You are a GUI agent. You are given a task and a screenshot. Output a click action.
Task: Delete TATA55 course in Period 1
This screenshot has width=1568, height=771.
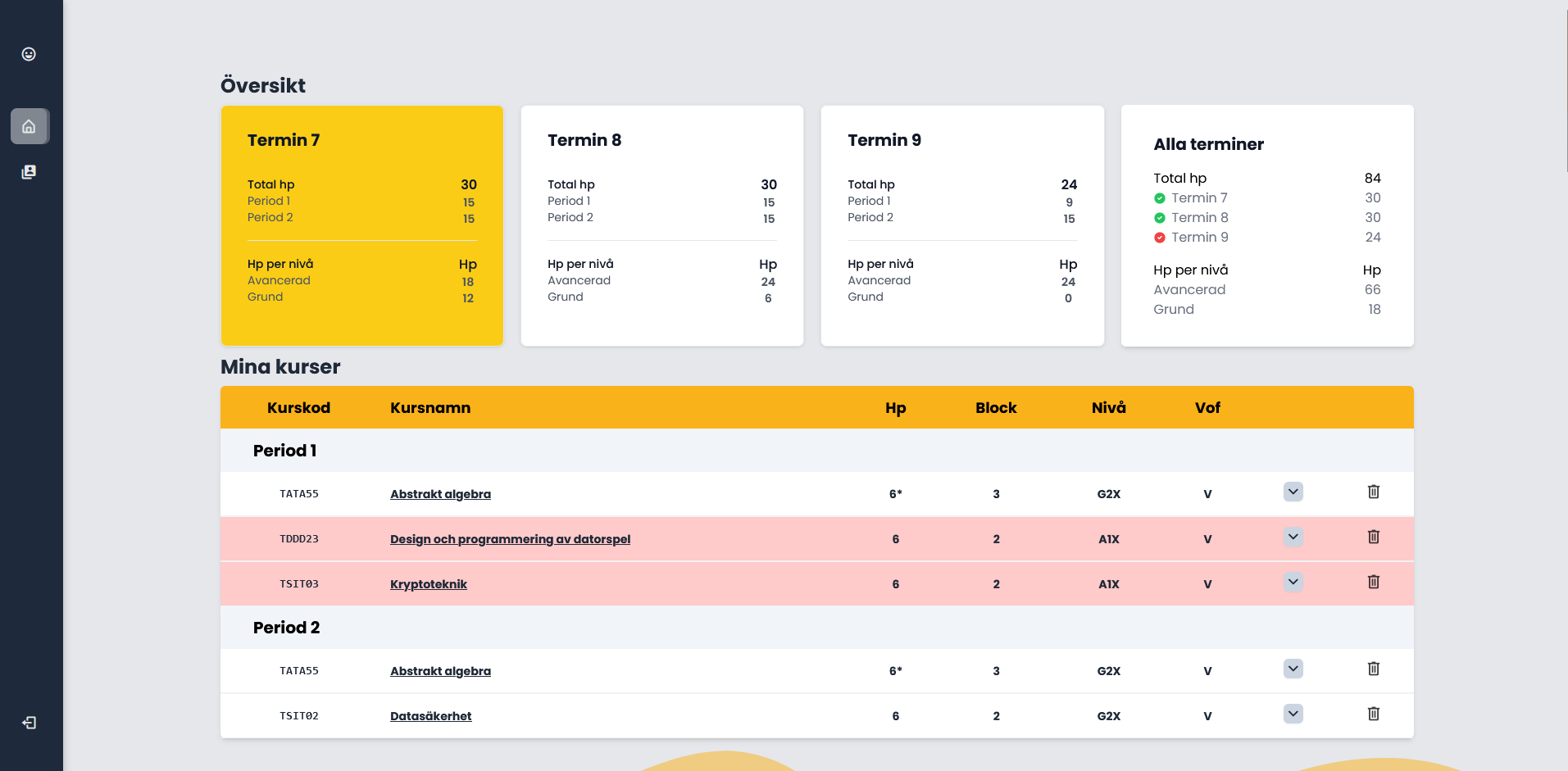[x=1374, y=492]
